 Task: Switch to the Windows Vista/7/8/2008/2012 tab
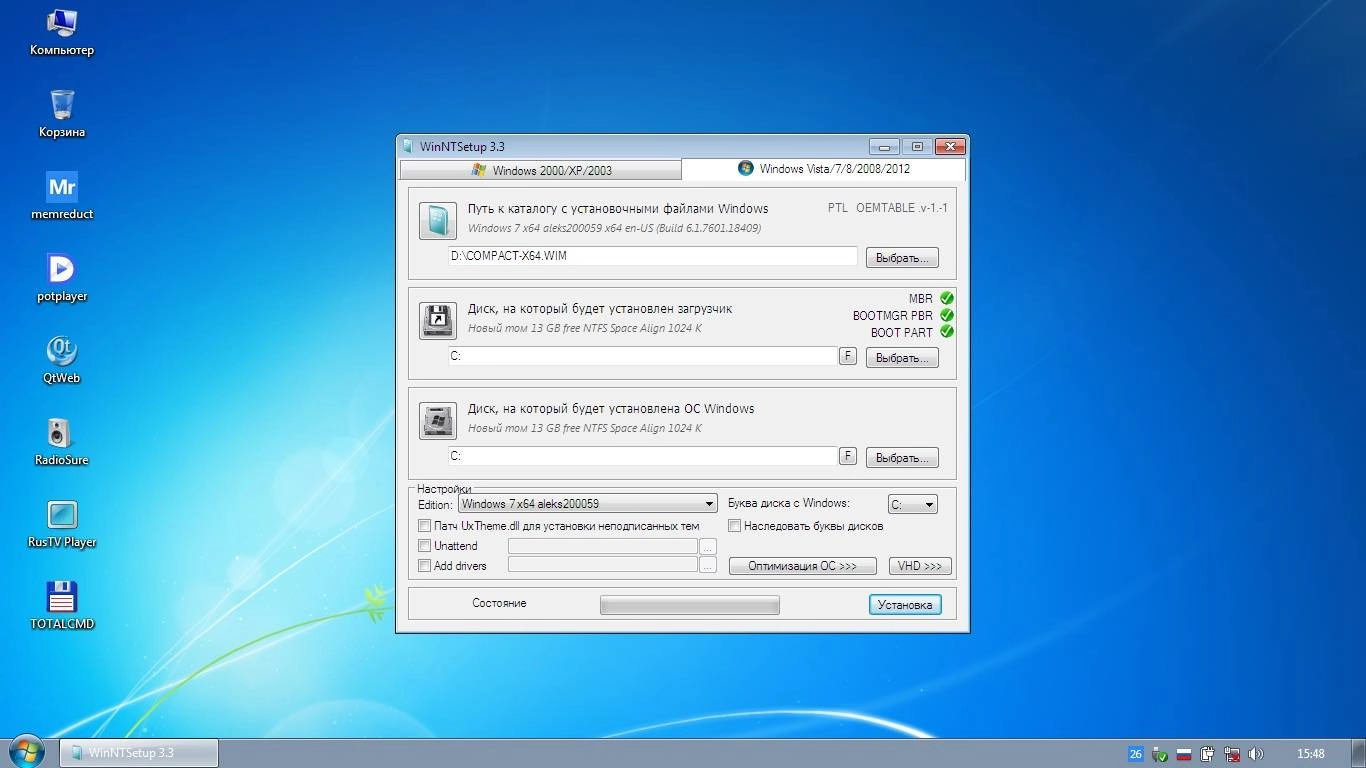824,169
